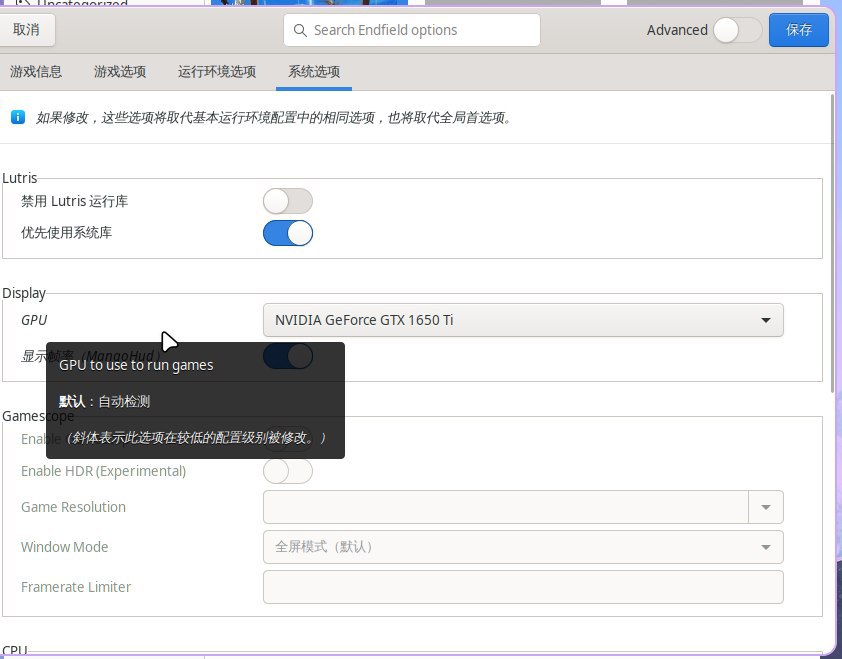Click the blue info icon beside the notice

click(17, 117)
